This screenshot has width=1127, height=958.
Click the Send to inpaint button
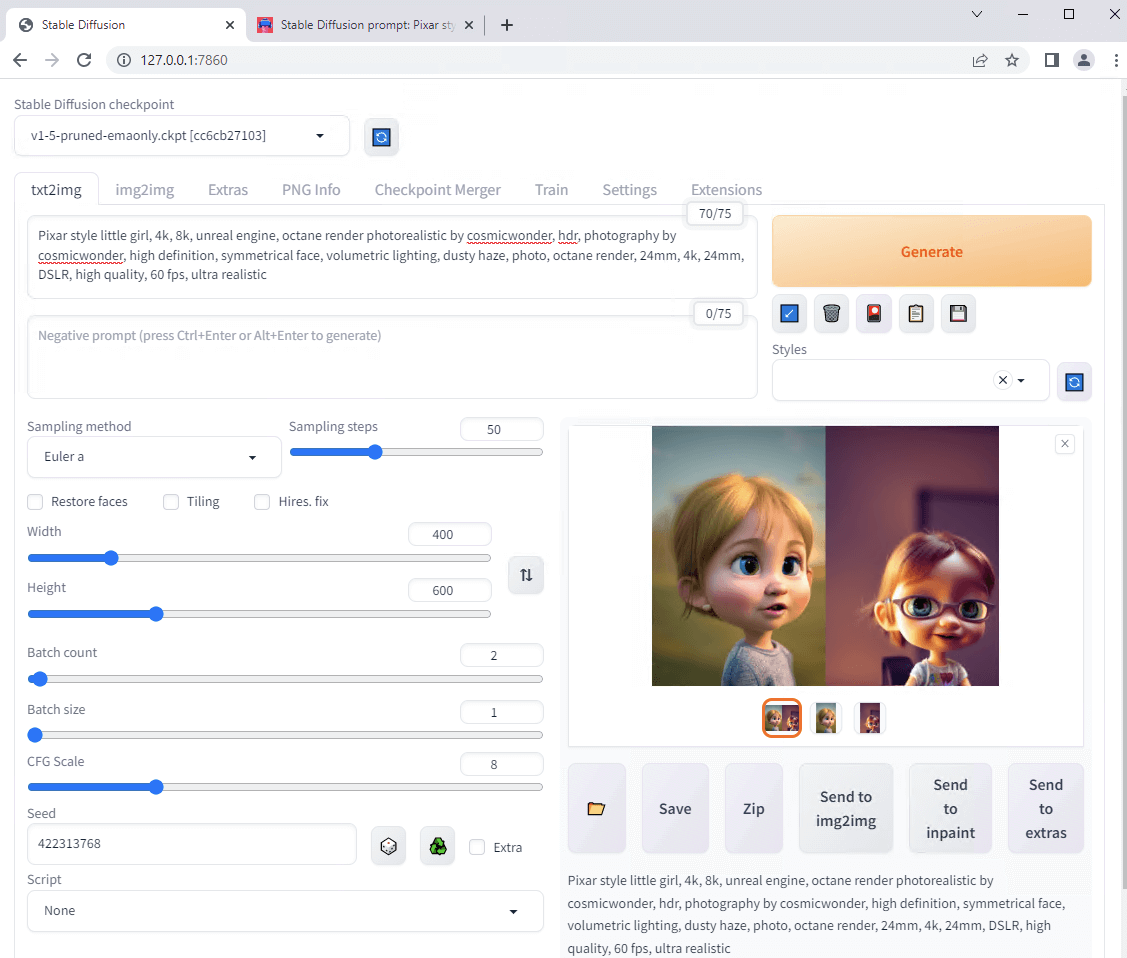950,808
